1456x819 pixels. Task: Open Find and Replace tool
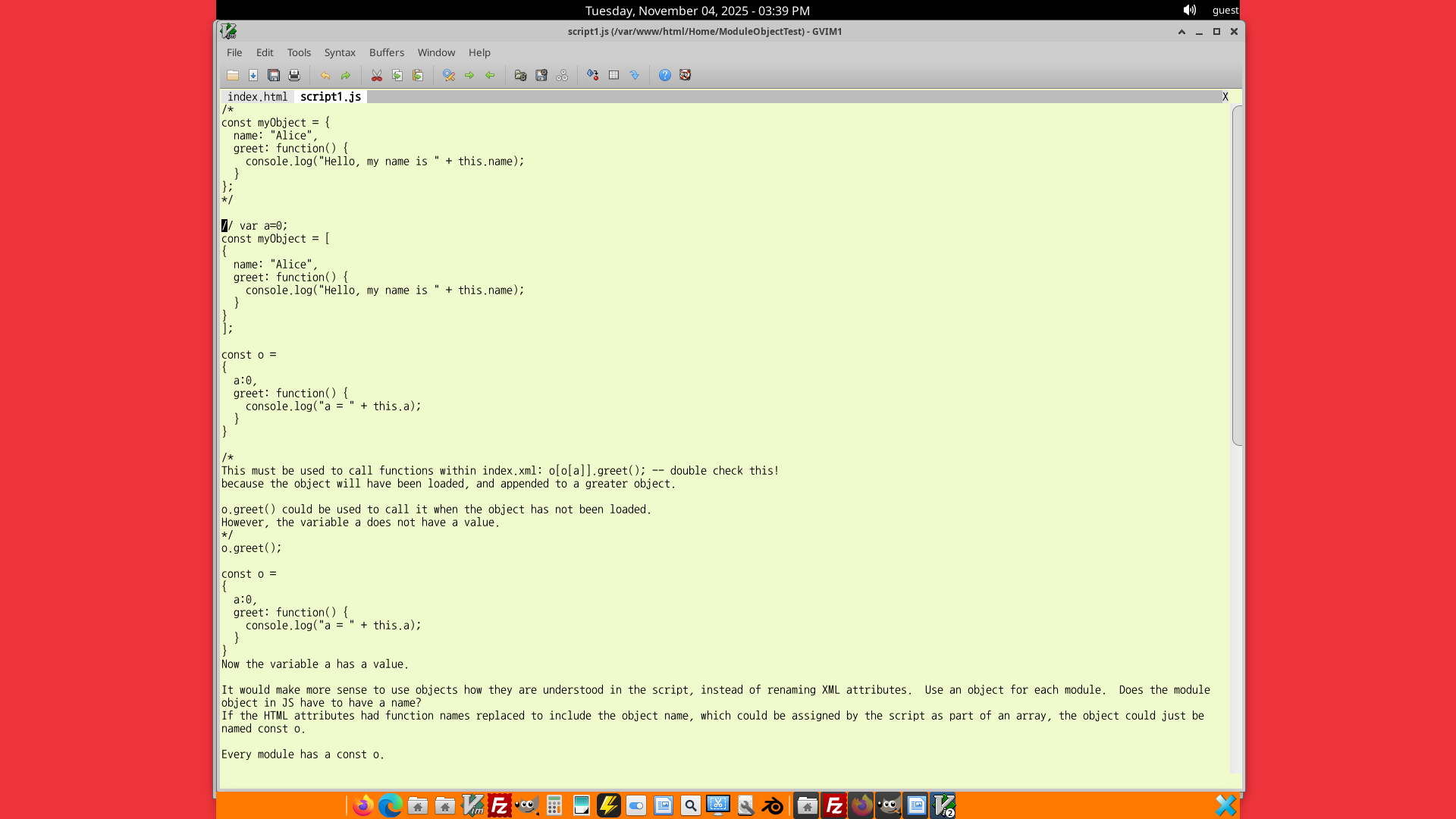pos(449,75)
